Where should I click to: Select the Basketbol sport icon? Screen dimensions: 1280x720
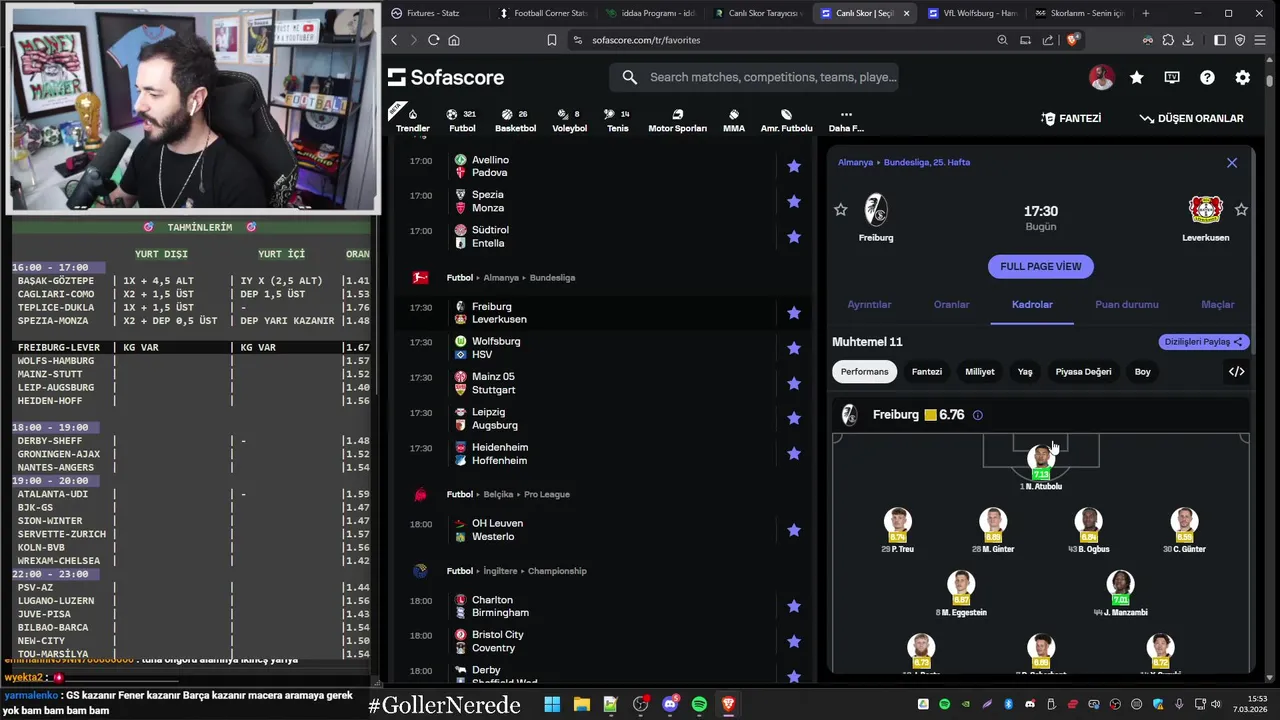pyautogui.click(x=516, y=120)
